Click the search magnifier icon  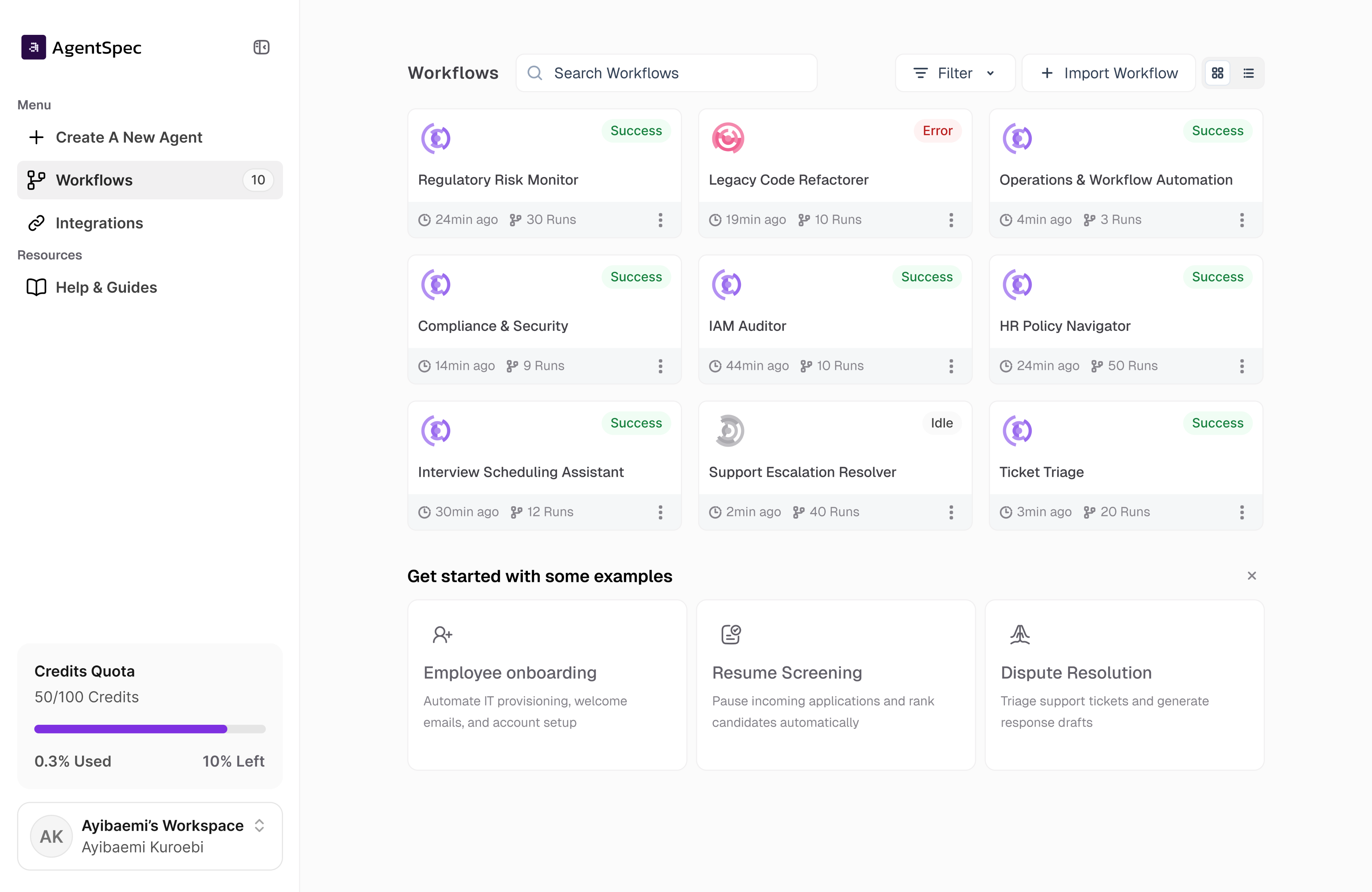coord(535,73)
